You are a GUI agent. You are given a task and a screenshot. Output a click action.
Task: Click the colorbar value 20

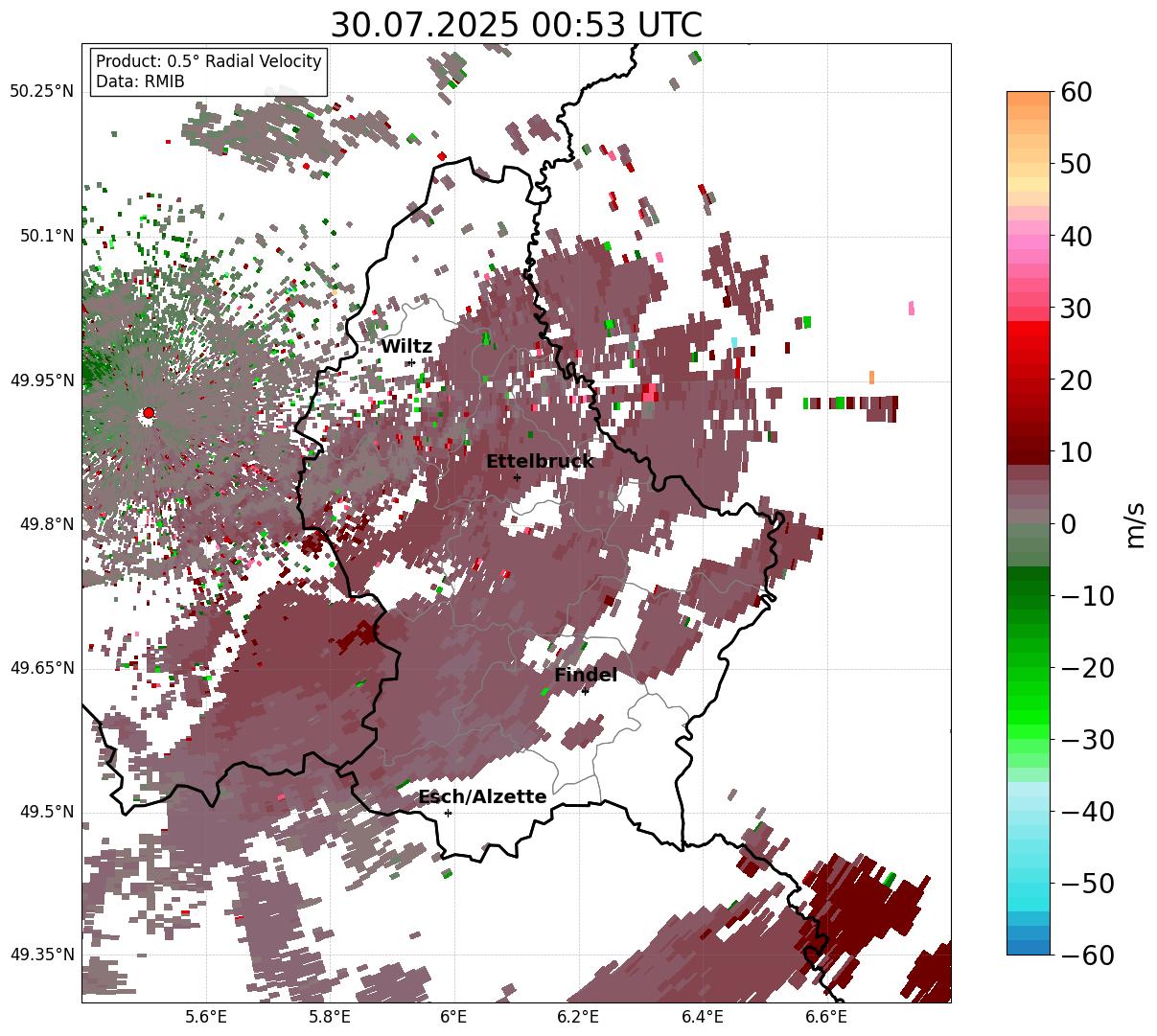click(1075, 380)
